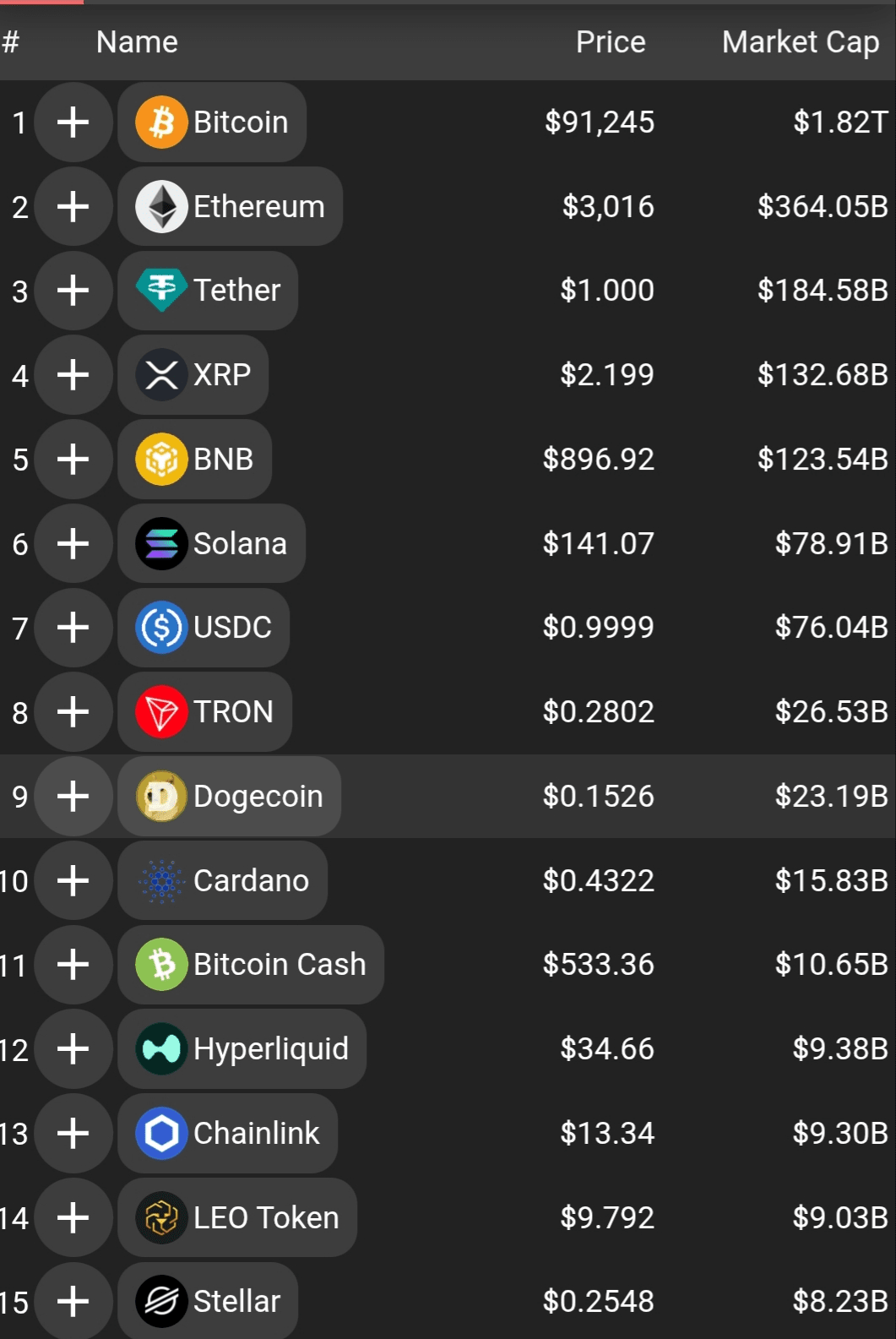Click the Tether logo icon
This screenshot has height=1339, width=896.
(161, 291)
